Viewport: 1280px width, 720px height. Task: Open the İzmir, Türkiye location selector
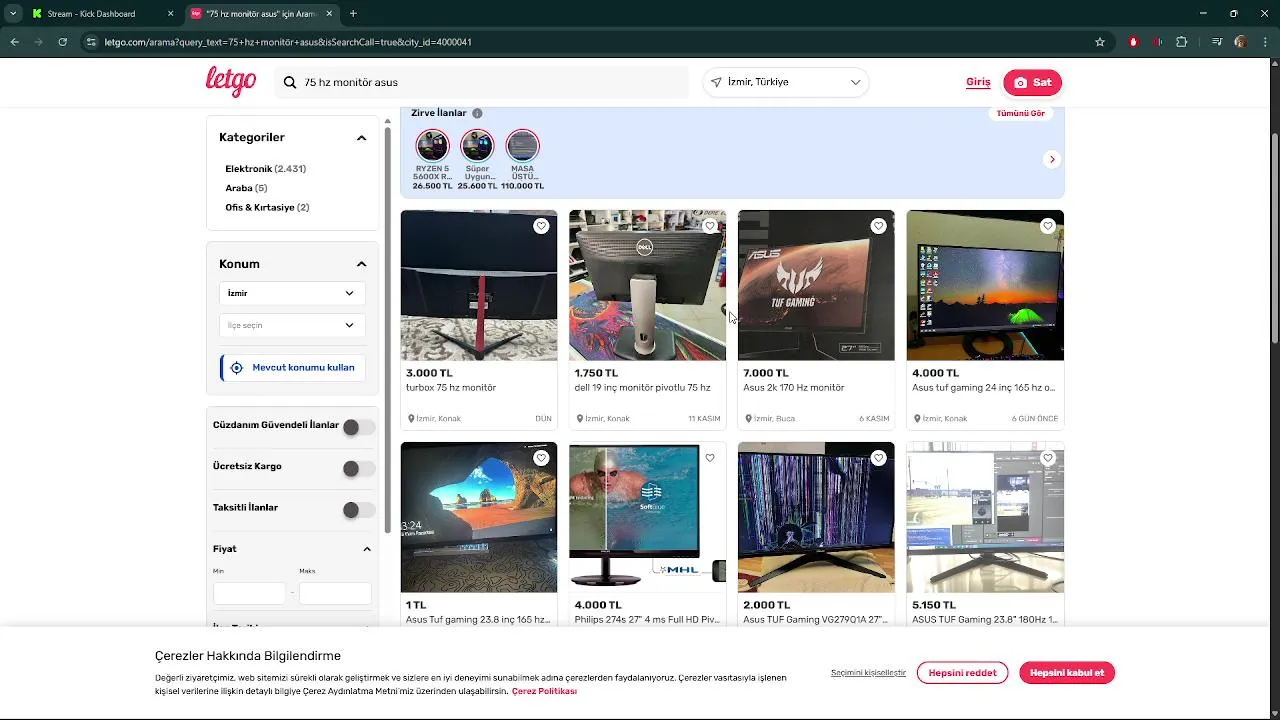(786, 82)
